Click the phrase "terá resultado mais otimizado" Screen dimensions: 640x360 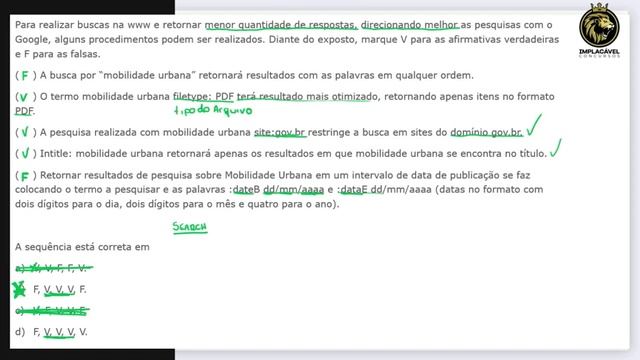click(307, 97)
